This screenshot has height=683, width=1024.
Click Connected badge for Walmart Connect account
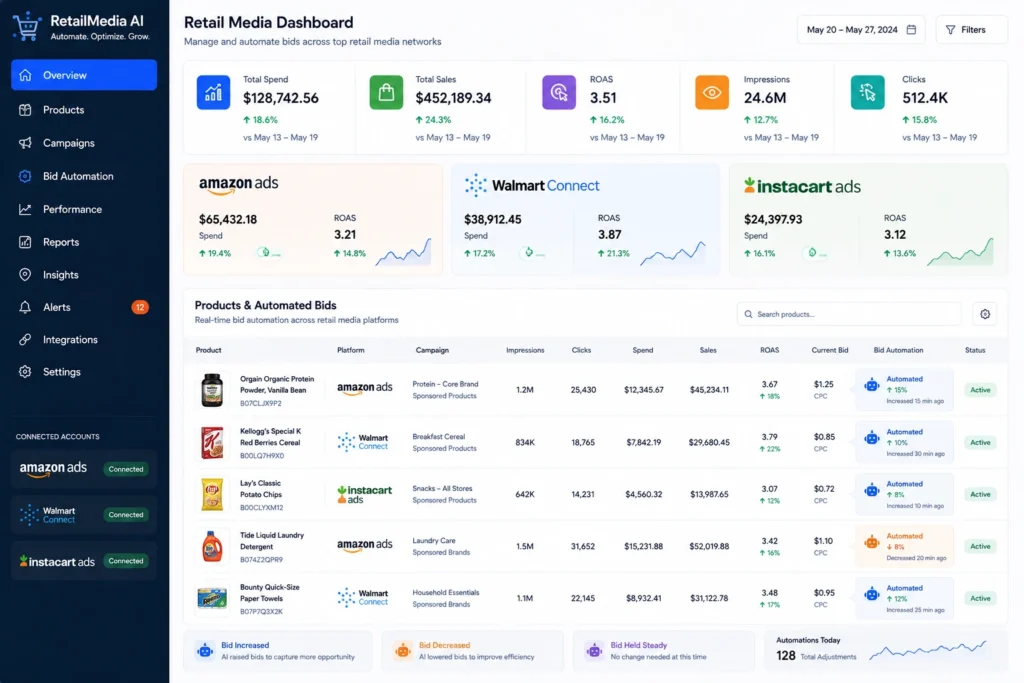click(x=126, y=515)
